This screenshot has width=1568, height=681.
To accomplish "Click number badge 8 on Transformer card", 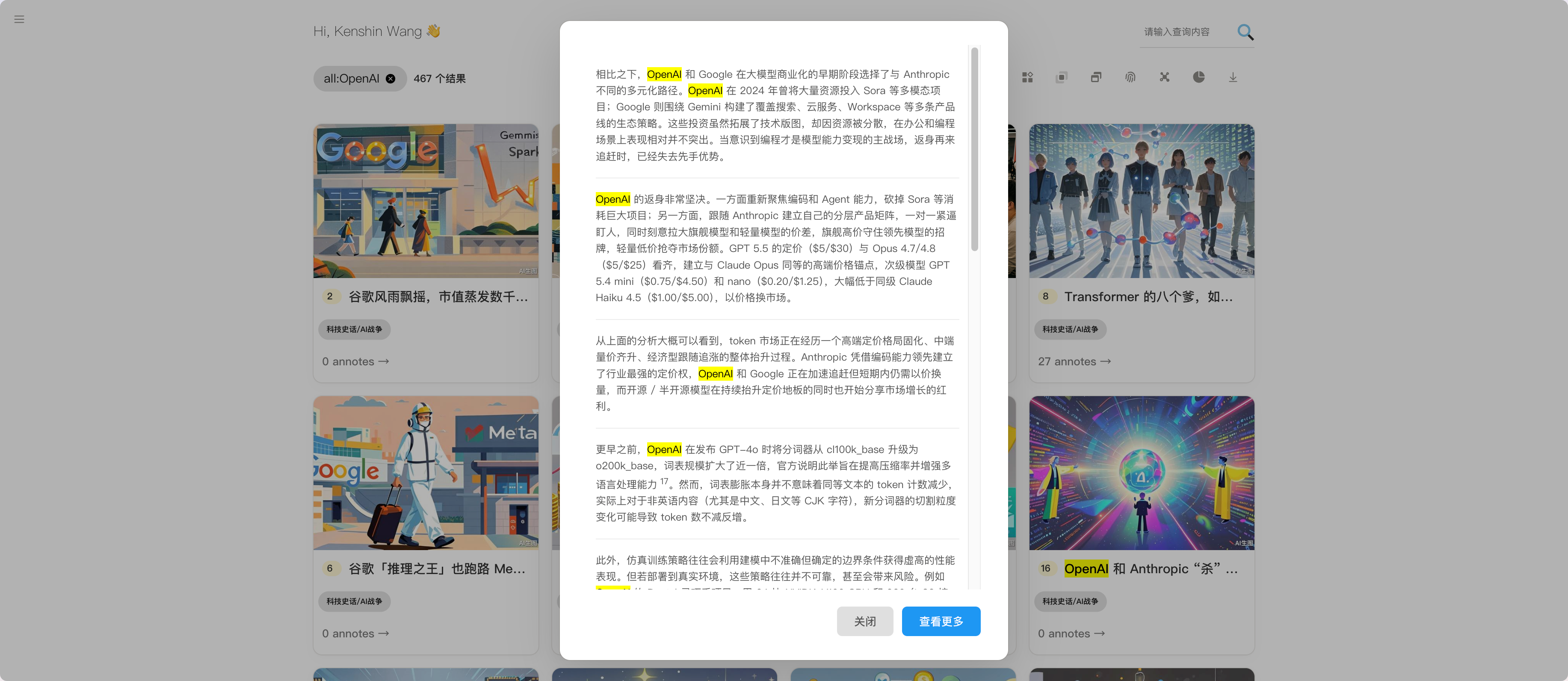I will pyautogui.click(x=1046, y=296).
